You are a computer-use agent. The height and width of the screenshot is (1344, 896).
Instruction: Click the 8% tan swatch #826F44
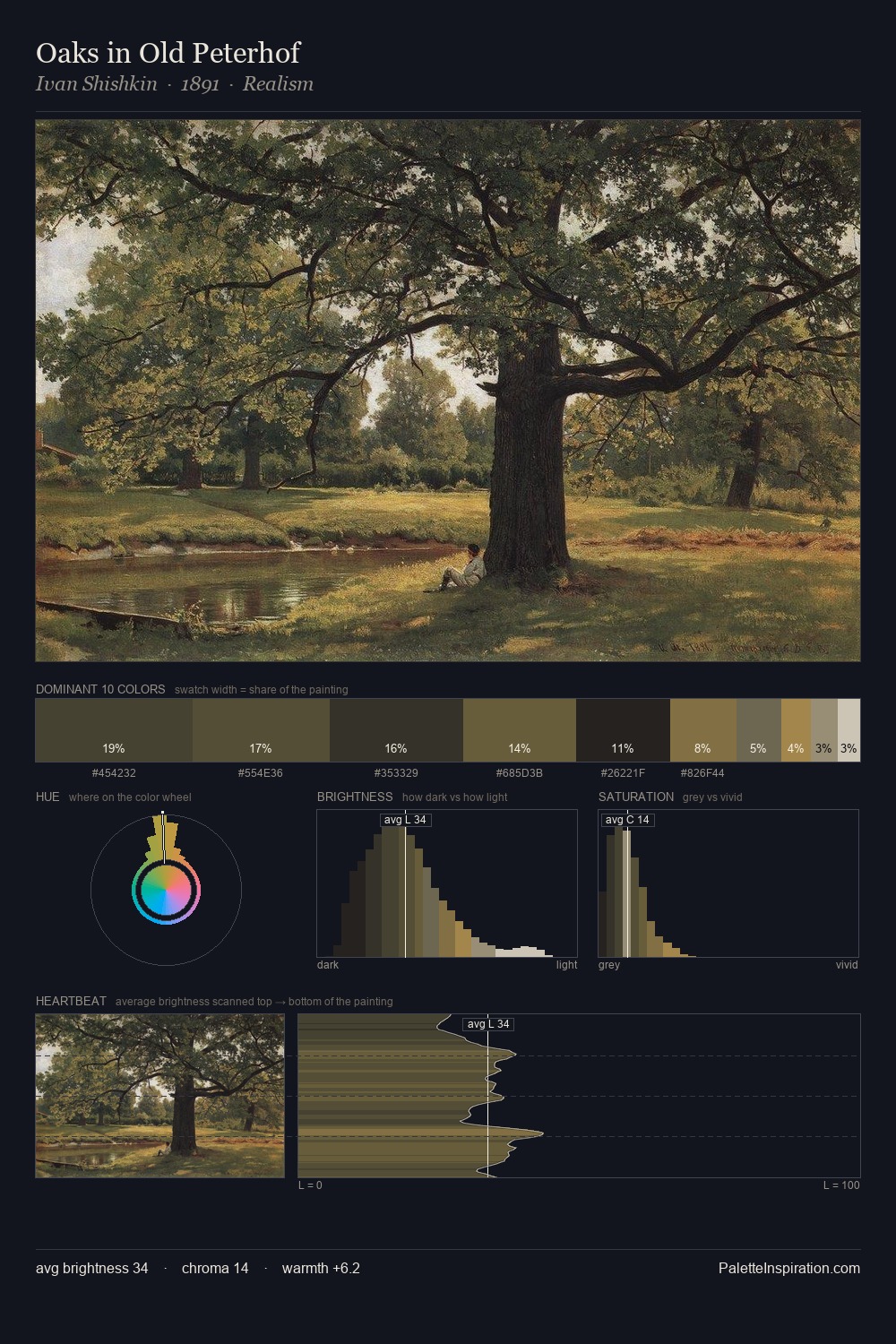pos(703,730)
